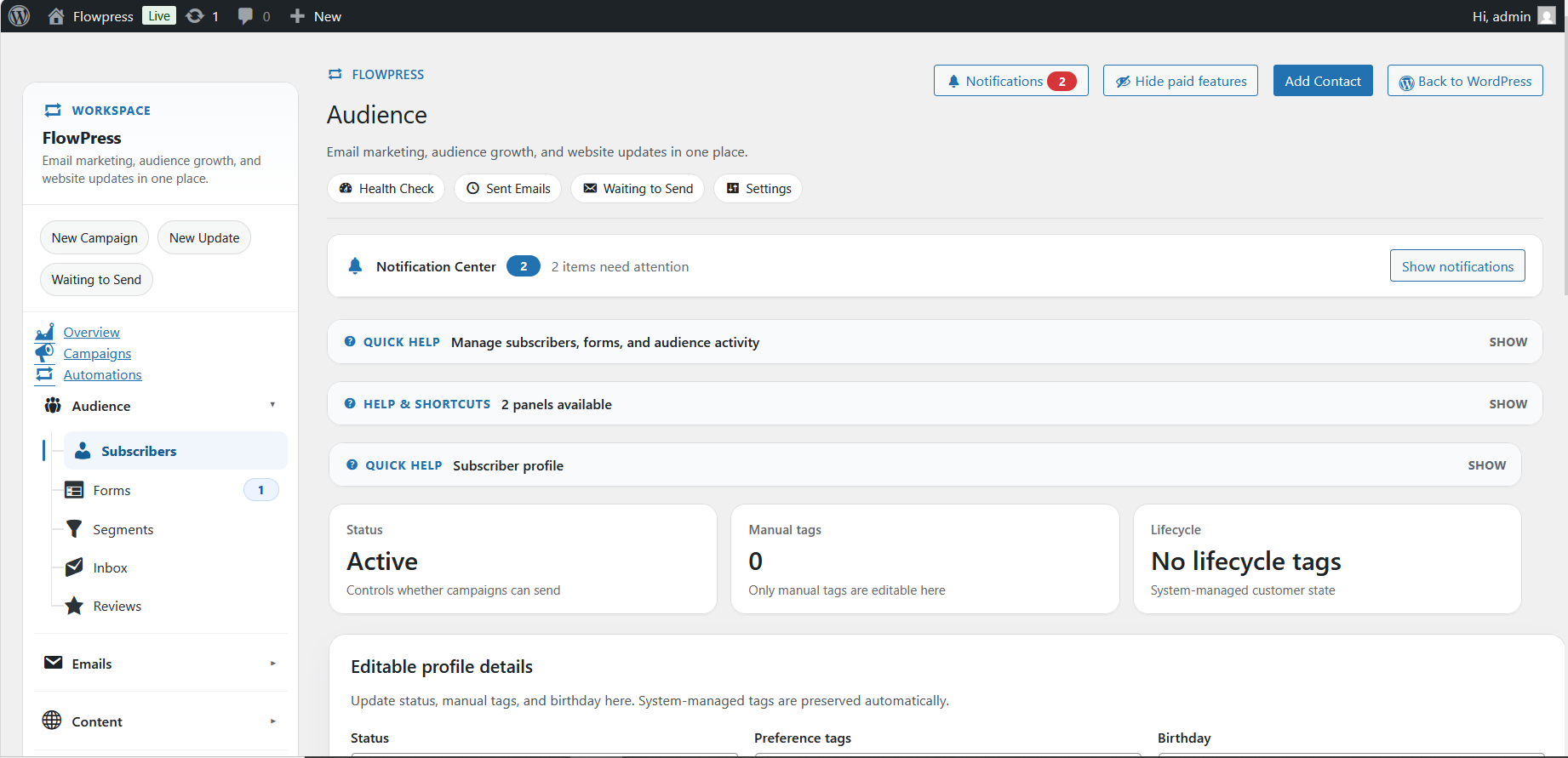Click the Segments funnel icon
1568x758 pixels.
[74, 529]
